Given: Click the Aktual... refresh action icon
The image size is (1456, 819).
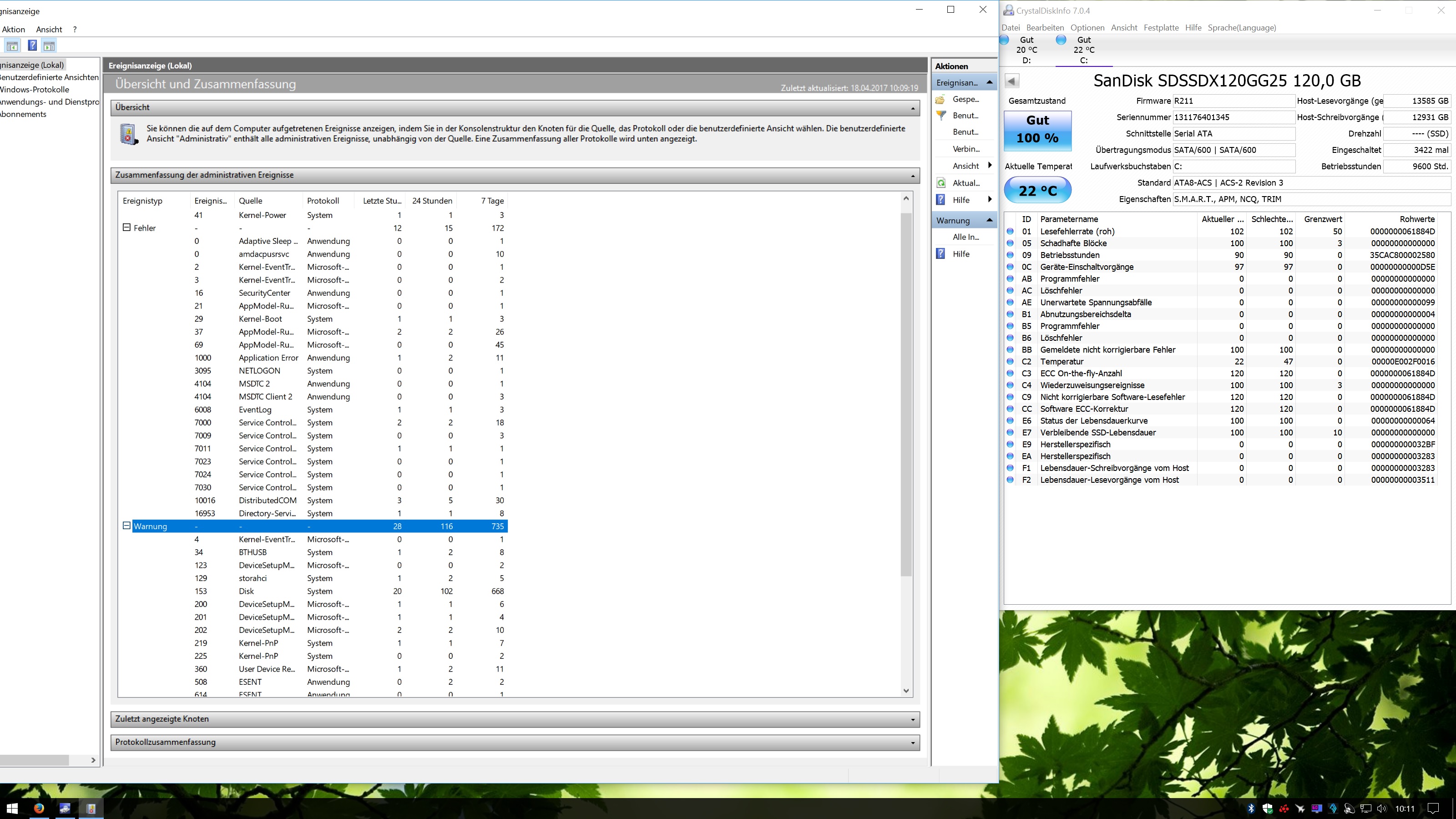Looking at the screenshot, I should click(x=941, y=182).
